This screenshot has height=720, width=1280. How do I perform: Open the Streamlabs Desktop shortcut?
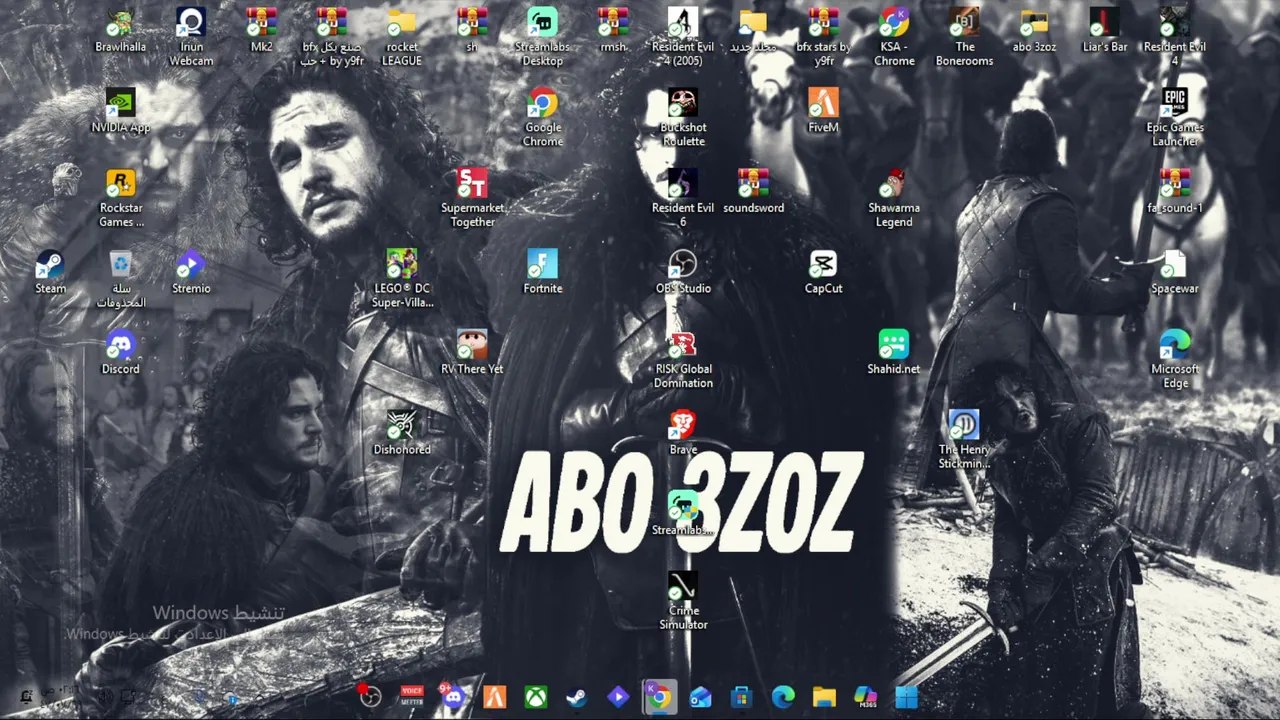click(543, 37)
